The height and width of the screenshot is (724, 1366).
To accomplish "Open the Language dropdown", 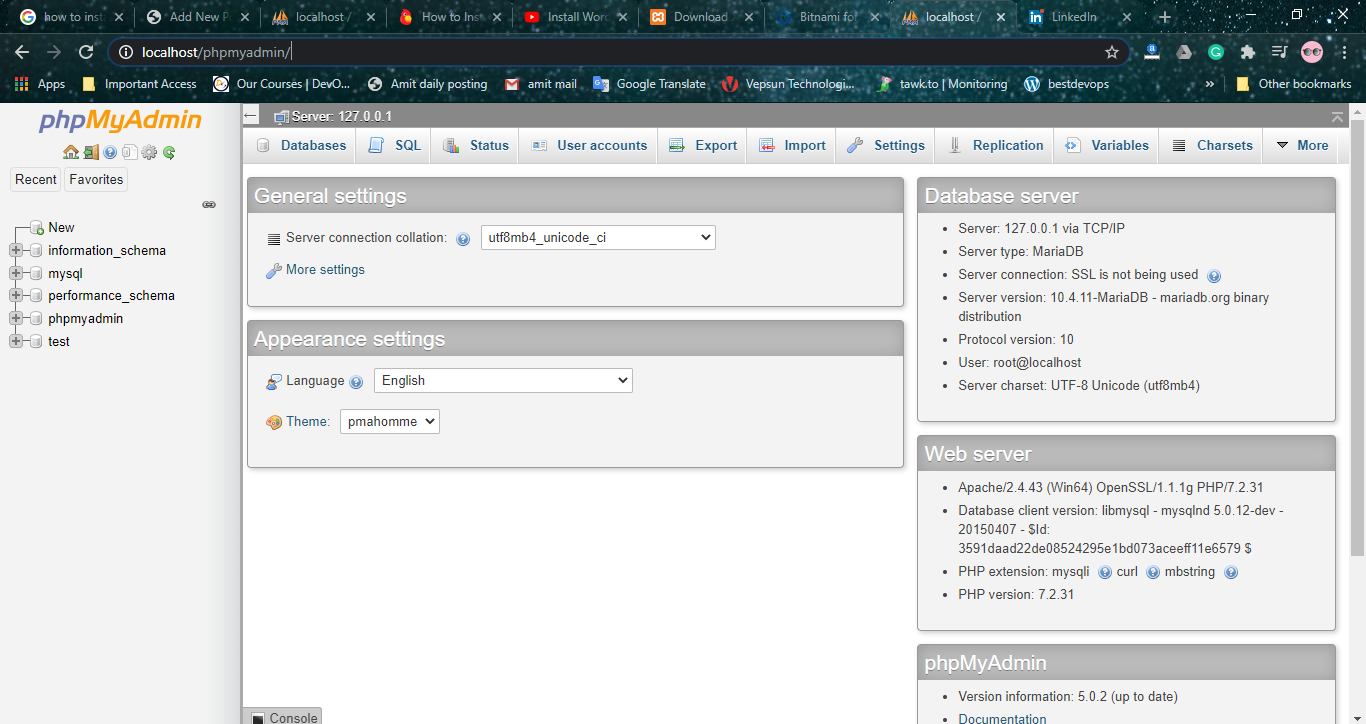I will pos(503,381).
